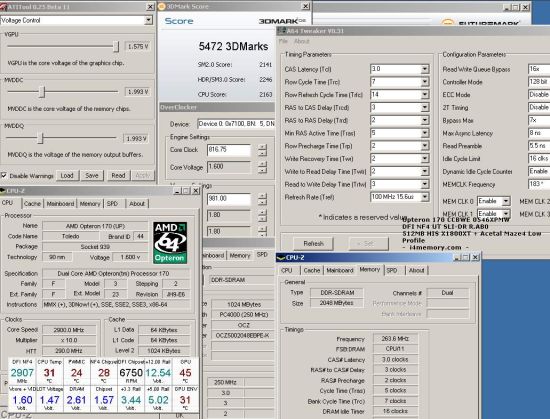This screenshot has width=550, height=419.
Task: Open the File menu in A64 Tweaker
Action: coord(283,41)
